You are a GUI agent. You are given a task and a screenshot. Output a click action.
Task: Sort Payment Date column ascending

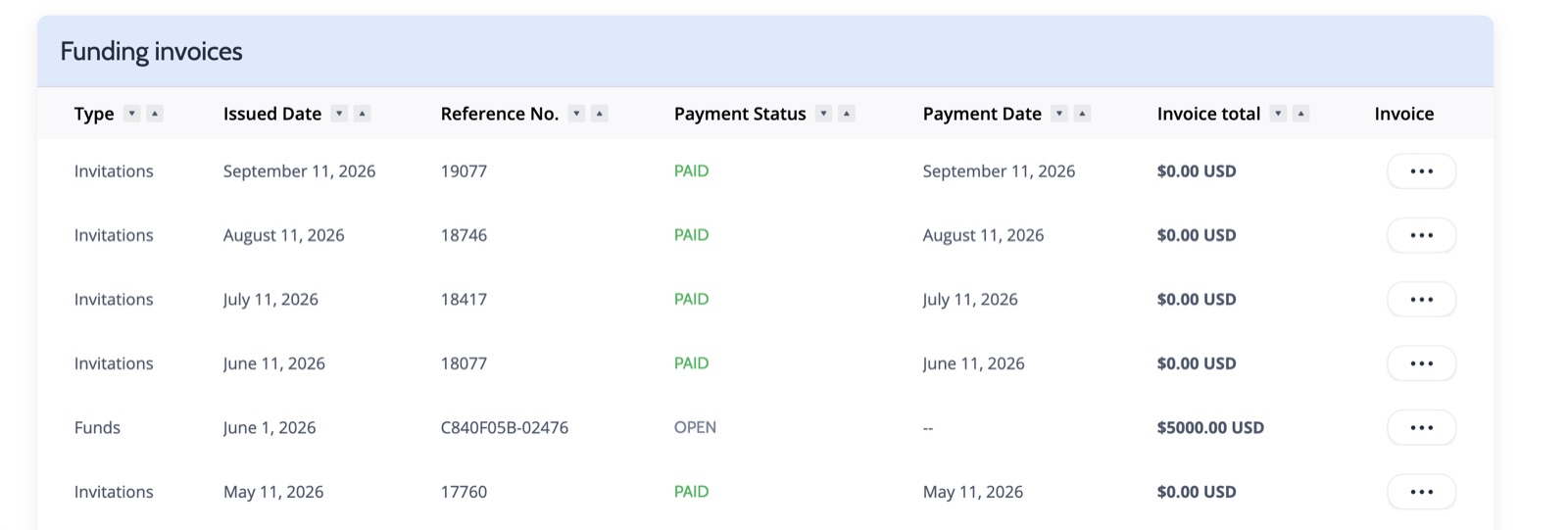[1082, 114]
